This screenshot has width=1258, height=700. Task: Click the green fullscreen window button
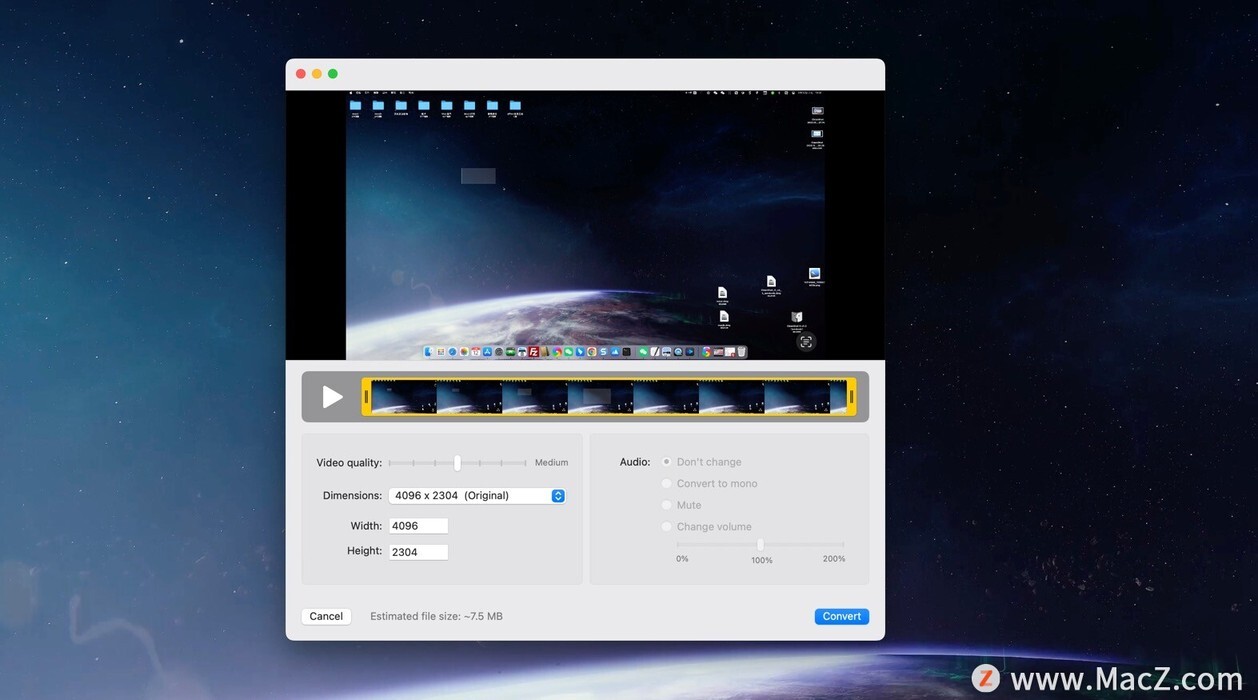coord(333,74)
